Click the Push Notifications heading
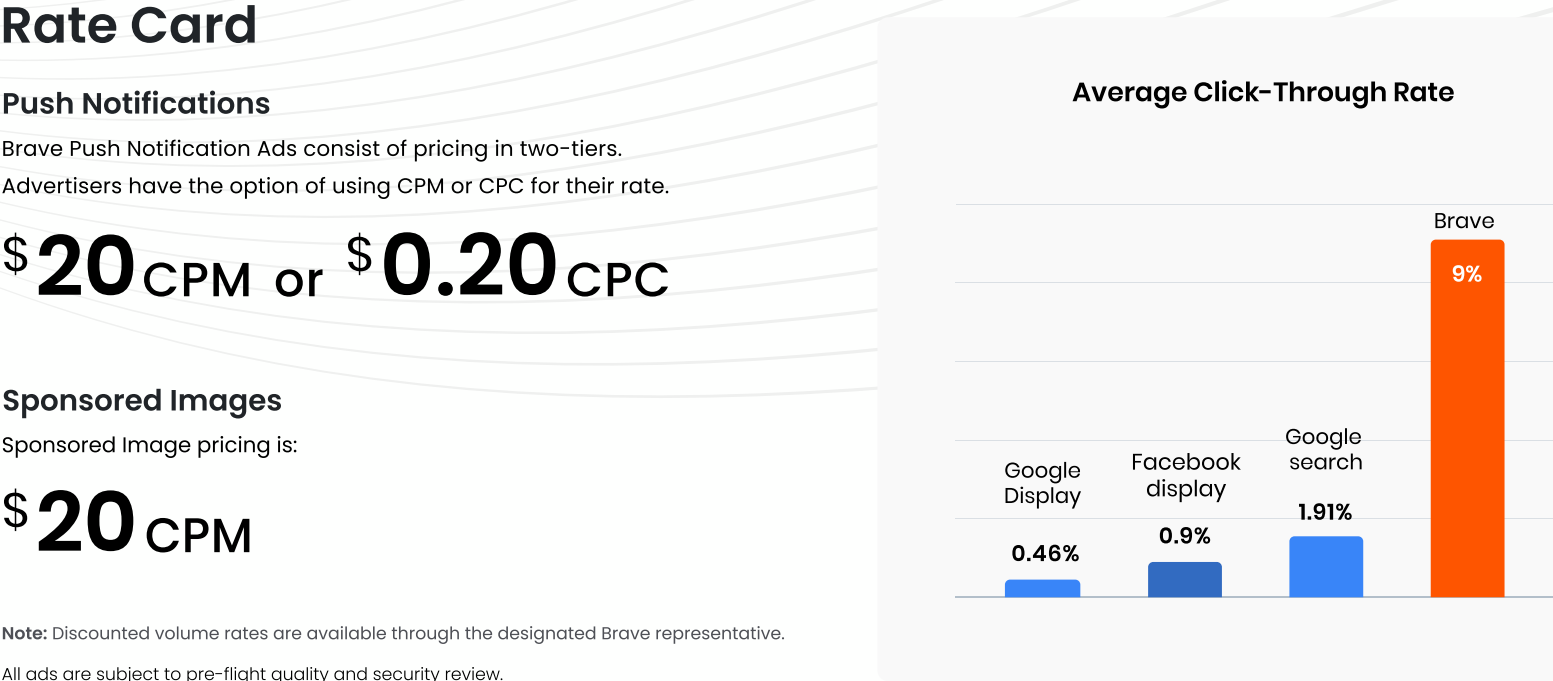The height and width of the screenshot is (681, 1553). pos(136,103)
